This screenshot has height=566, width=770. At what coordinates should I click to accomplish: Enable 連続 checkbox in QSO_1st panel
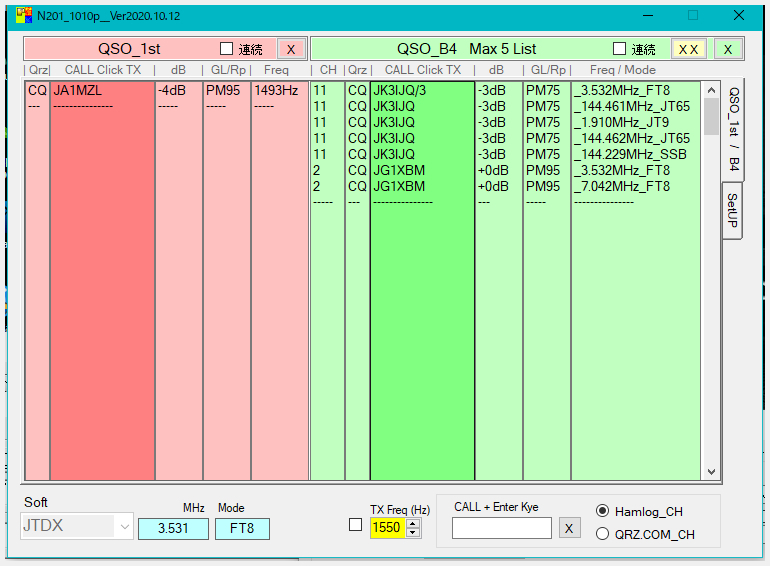click(x=226, y=49)
